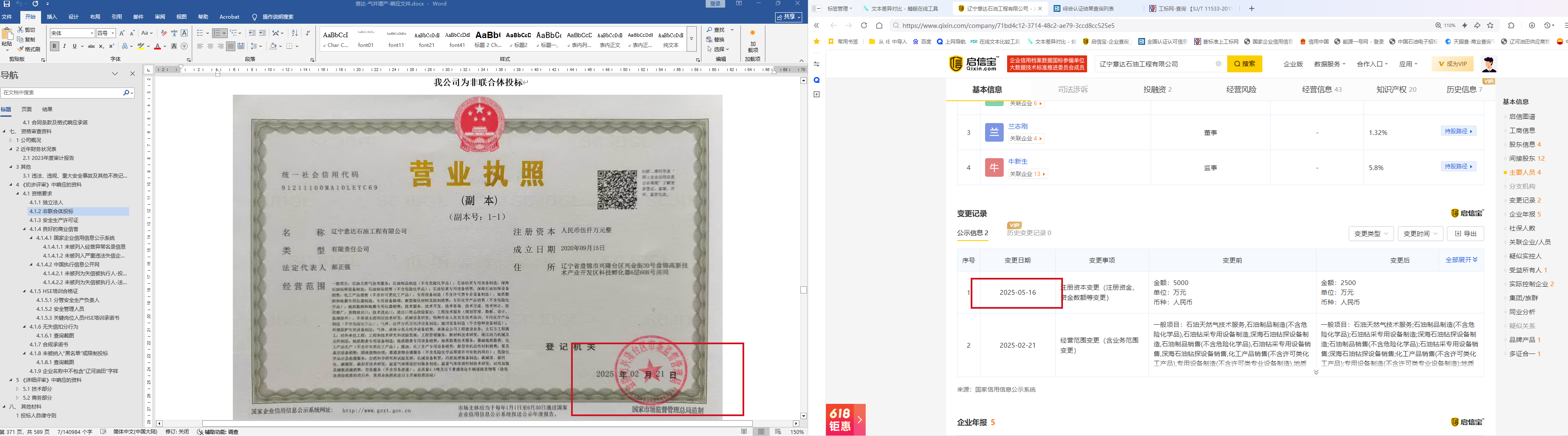Viewport: 1568px width, 436px height.
Task: Sort paragraphs with the A-Z sort icon
Action: (x=295, y=33)
